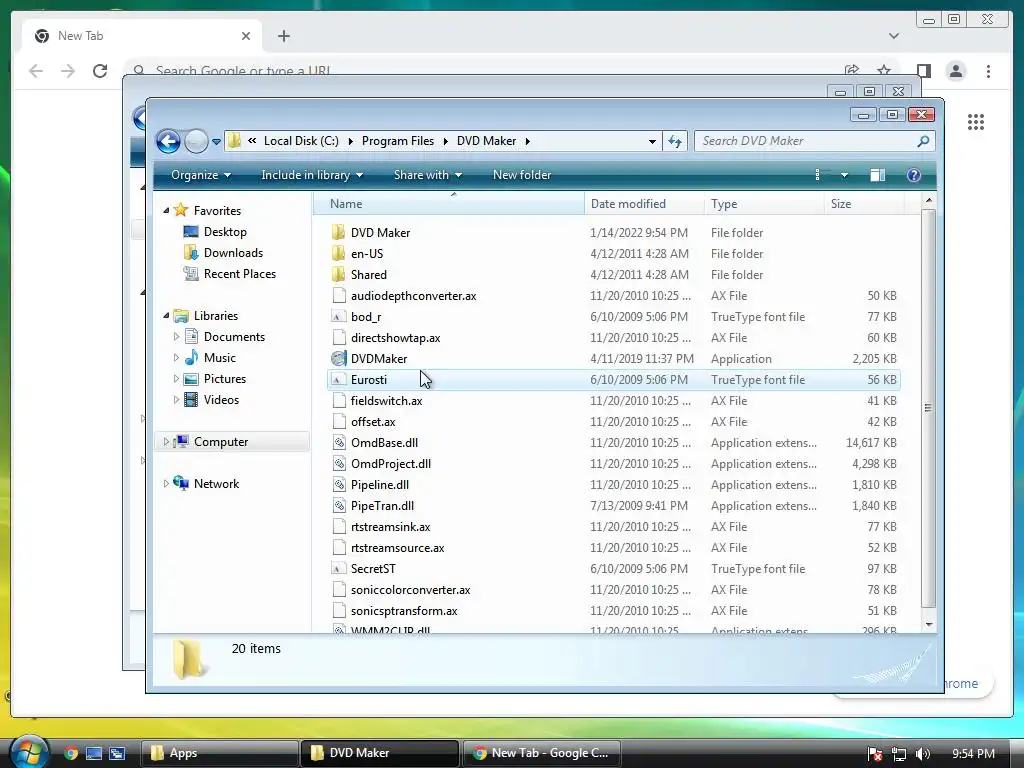1024x768 pixels.
Task: Select the Shared folder icon
Action: coord(338,274)
